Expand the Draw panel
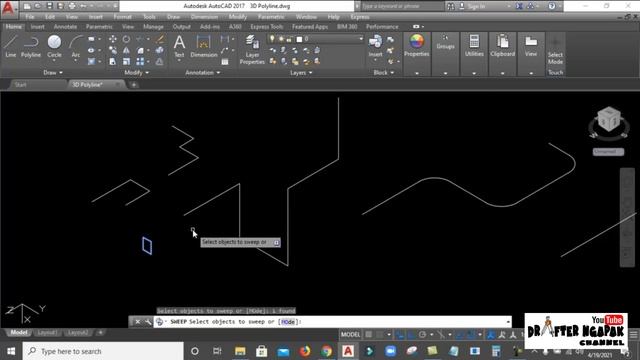640x360 pixels. tap(53, 73)
